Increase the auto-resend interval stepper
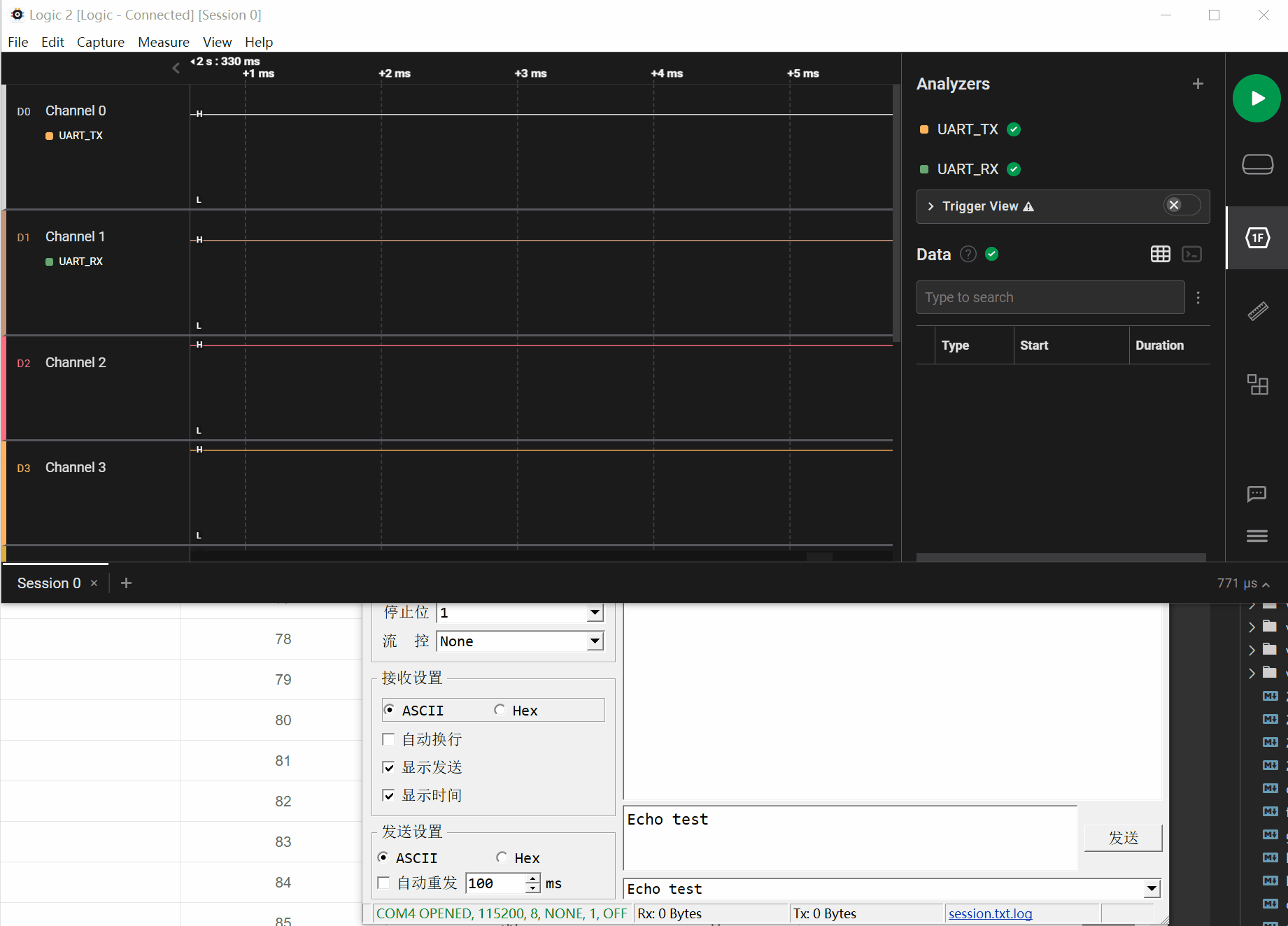The image size is (1288, 926). [533, 878]
